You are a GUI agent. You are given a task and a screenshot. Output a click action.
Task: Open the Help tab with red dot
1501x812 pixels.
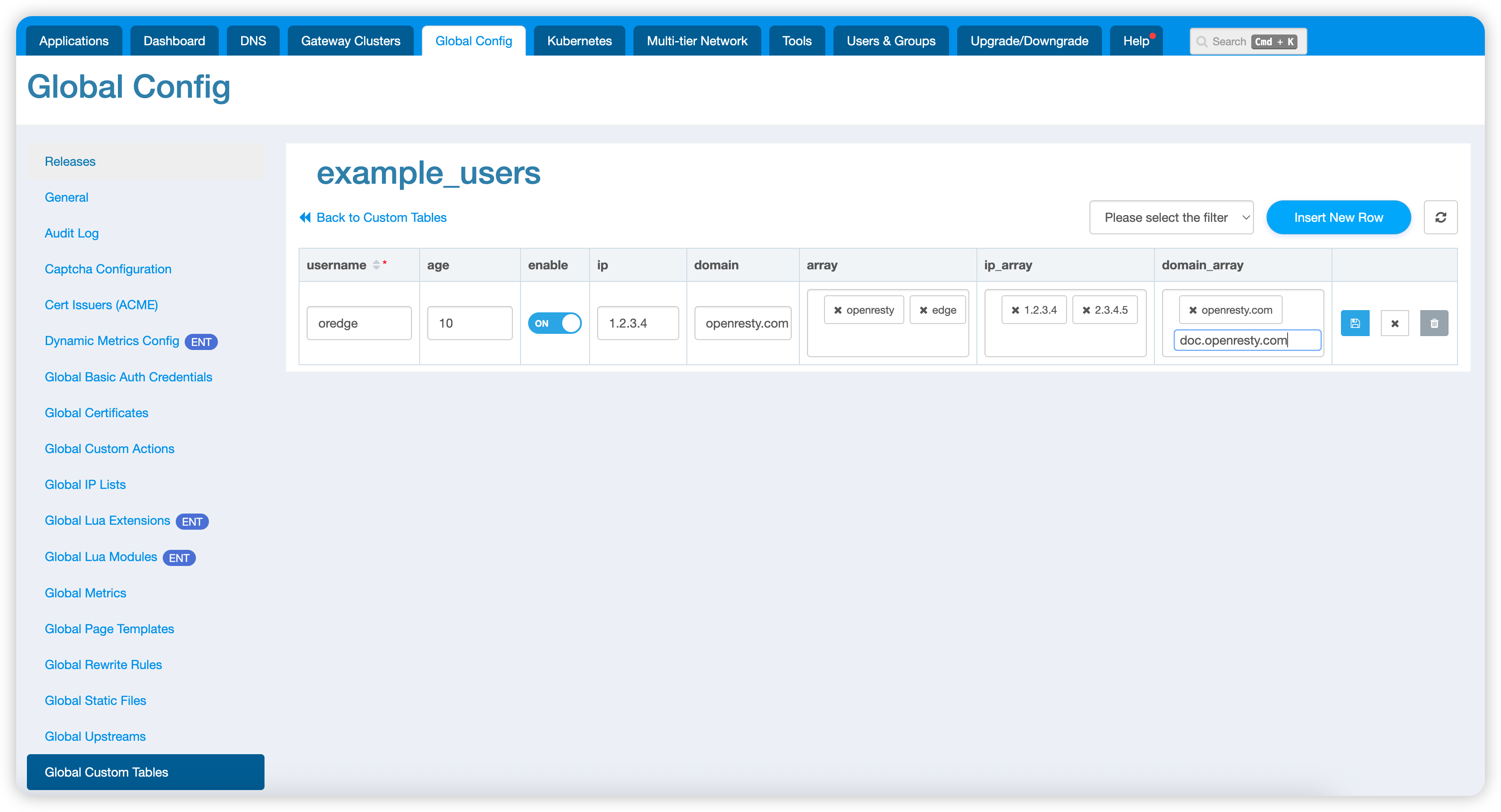pyautogui.click(x=1136, y=41)
